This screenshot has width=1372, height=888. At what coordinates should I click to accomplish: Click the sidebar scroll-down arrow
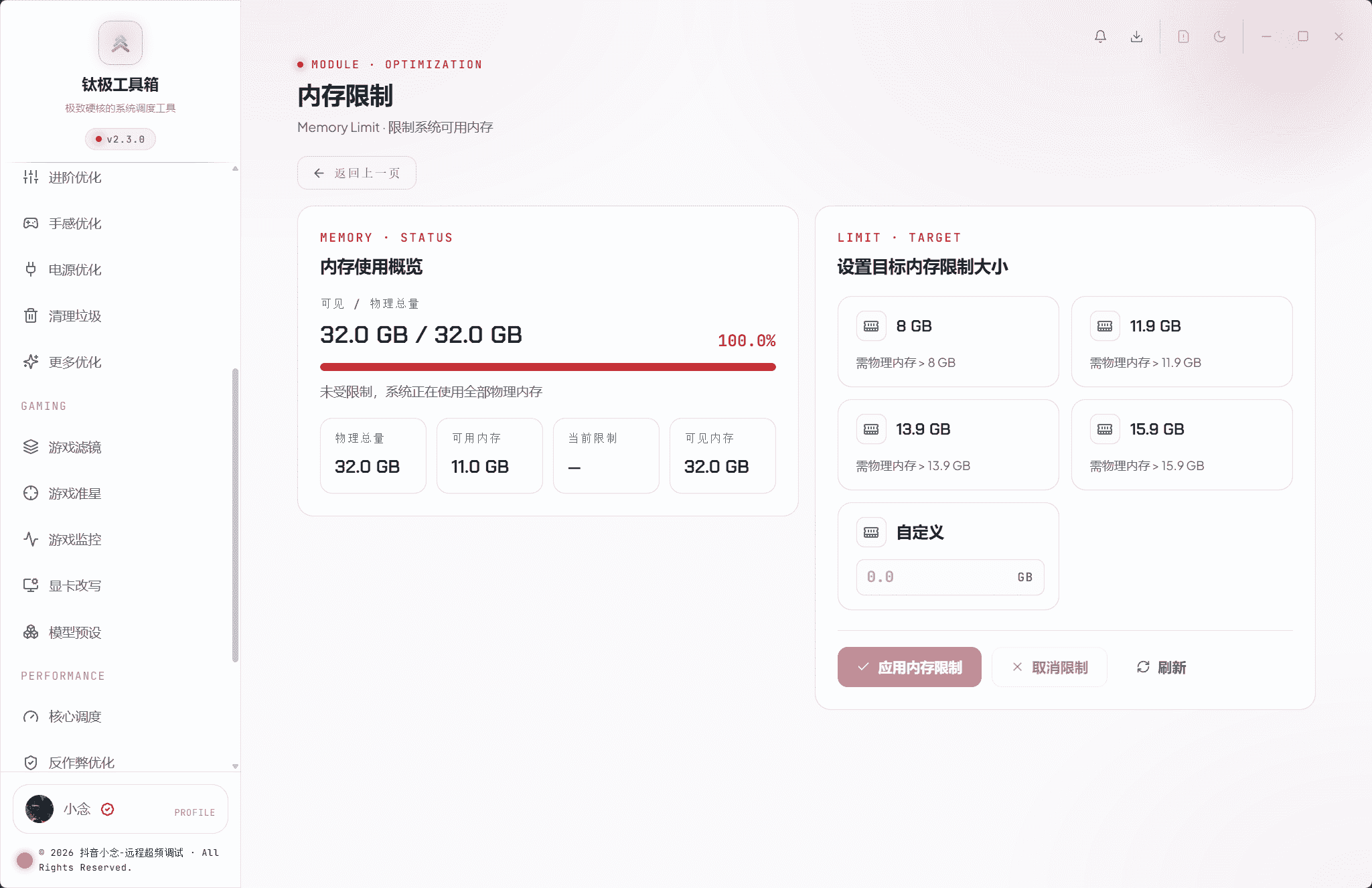click(235, 766)
